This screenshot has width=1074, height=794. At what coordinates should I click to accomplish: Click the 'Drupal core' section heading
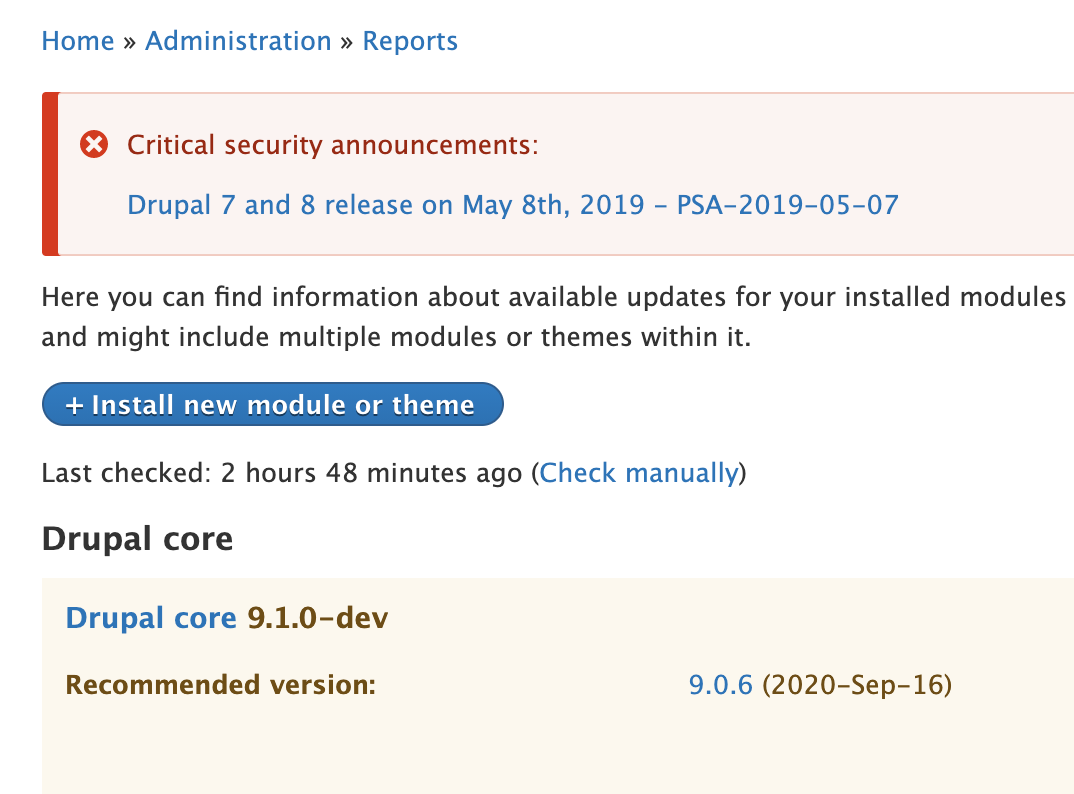click(137, 538)
